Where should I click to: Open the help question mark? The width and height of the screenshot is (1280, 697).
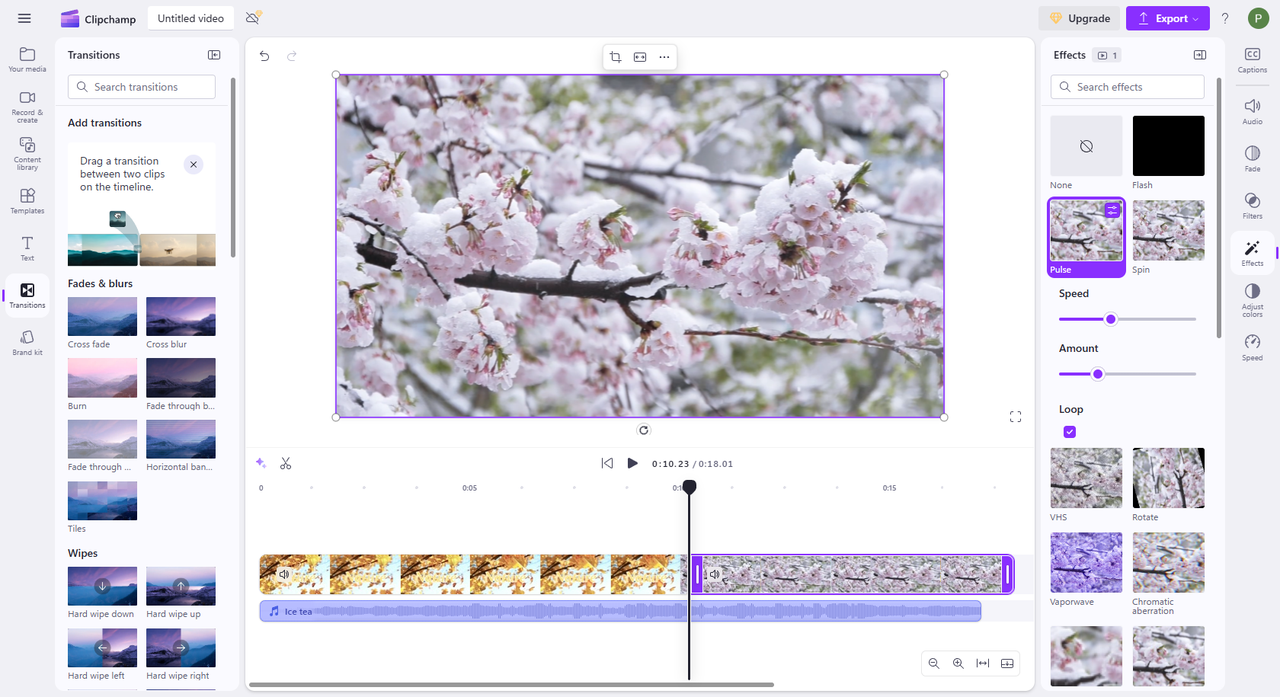(x=1225, y=18)
